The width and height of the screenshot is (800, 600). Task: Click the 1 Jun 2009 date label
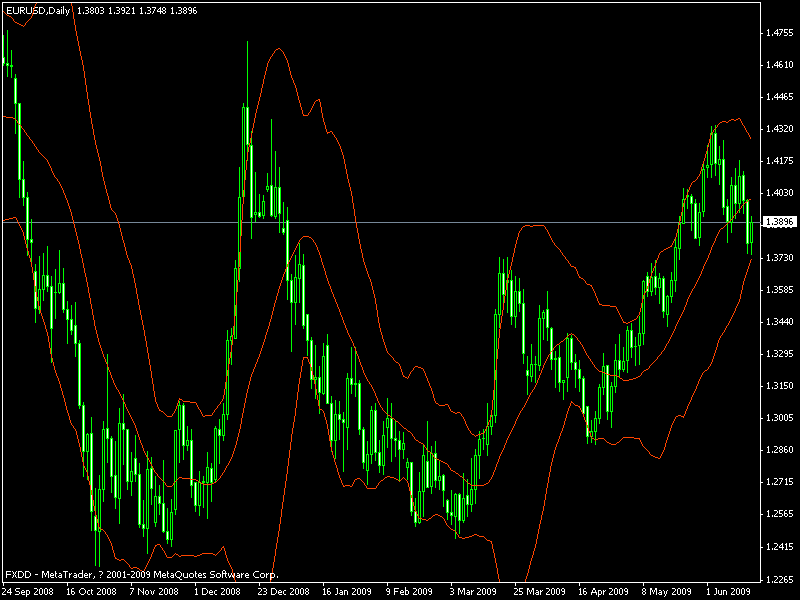coord(729,592)
